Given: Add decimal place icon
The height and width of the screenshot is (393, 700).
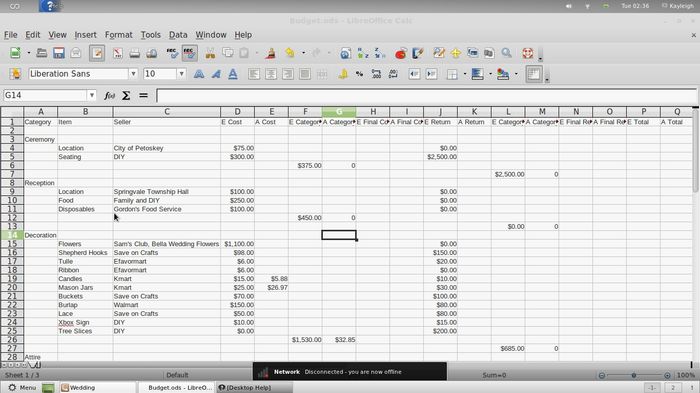Looking at the screenshot, I should click(x=376, y=74).
